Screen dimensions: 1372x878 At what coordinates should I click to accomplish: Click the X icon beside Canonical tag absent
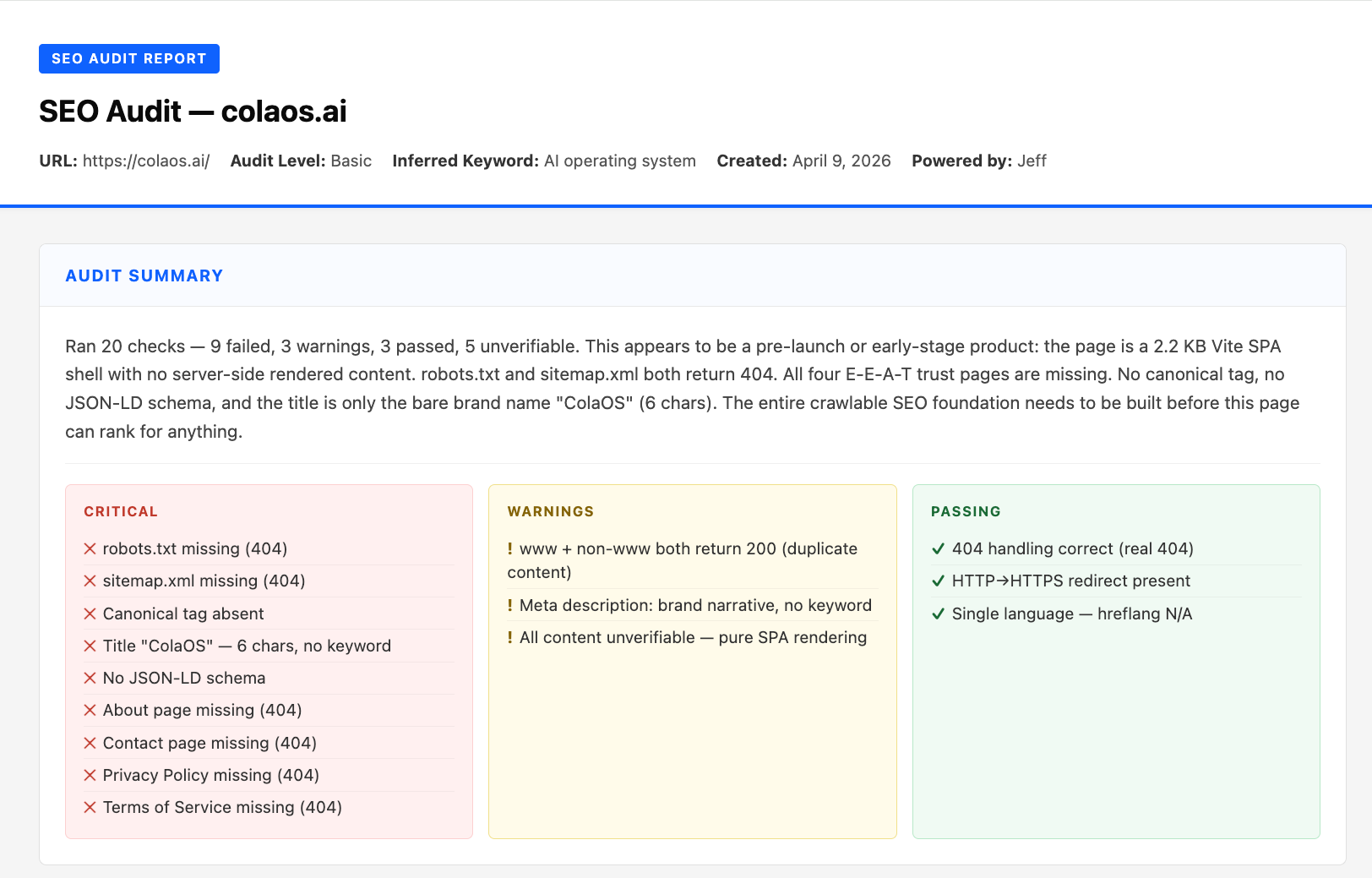click(90, 613)
